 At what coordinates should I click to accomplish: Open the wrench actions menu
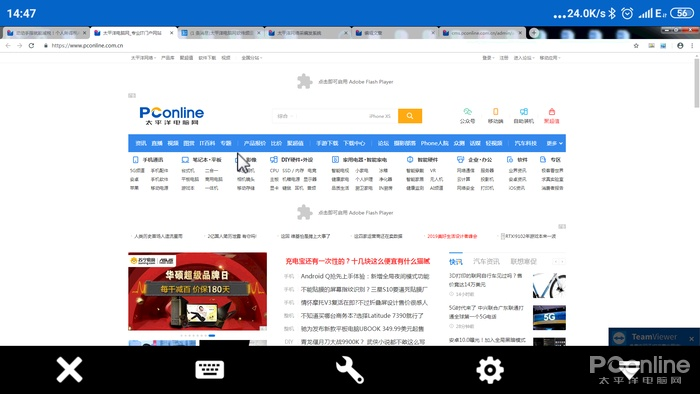click(350, 370)
